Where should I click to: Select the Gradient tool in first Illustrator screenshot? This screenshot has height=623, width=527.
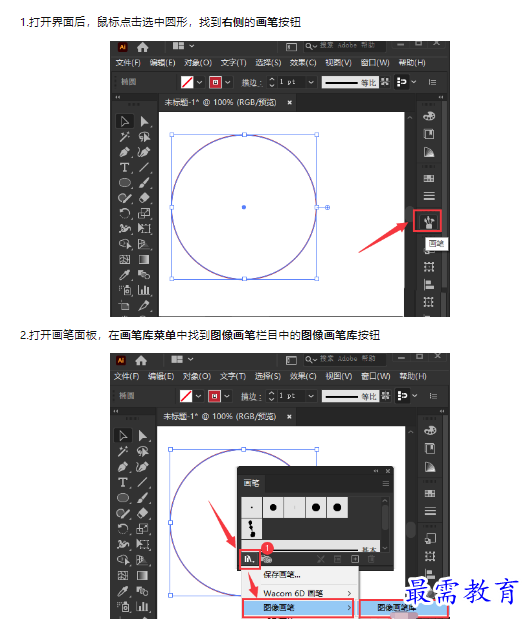click(144, 259)
